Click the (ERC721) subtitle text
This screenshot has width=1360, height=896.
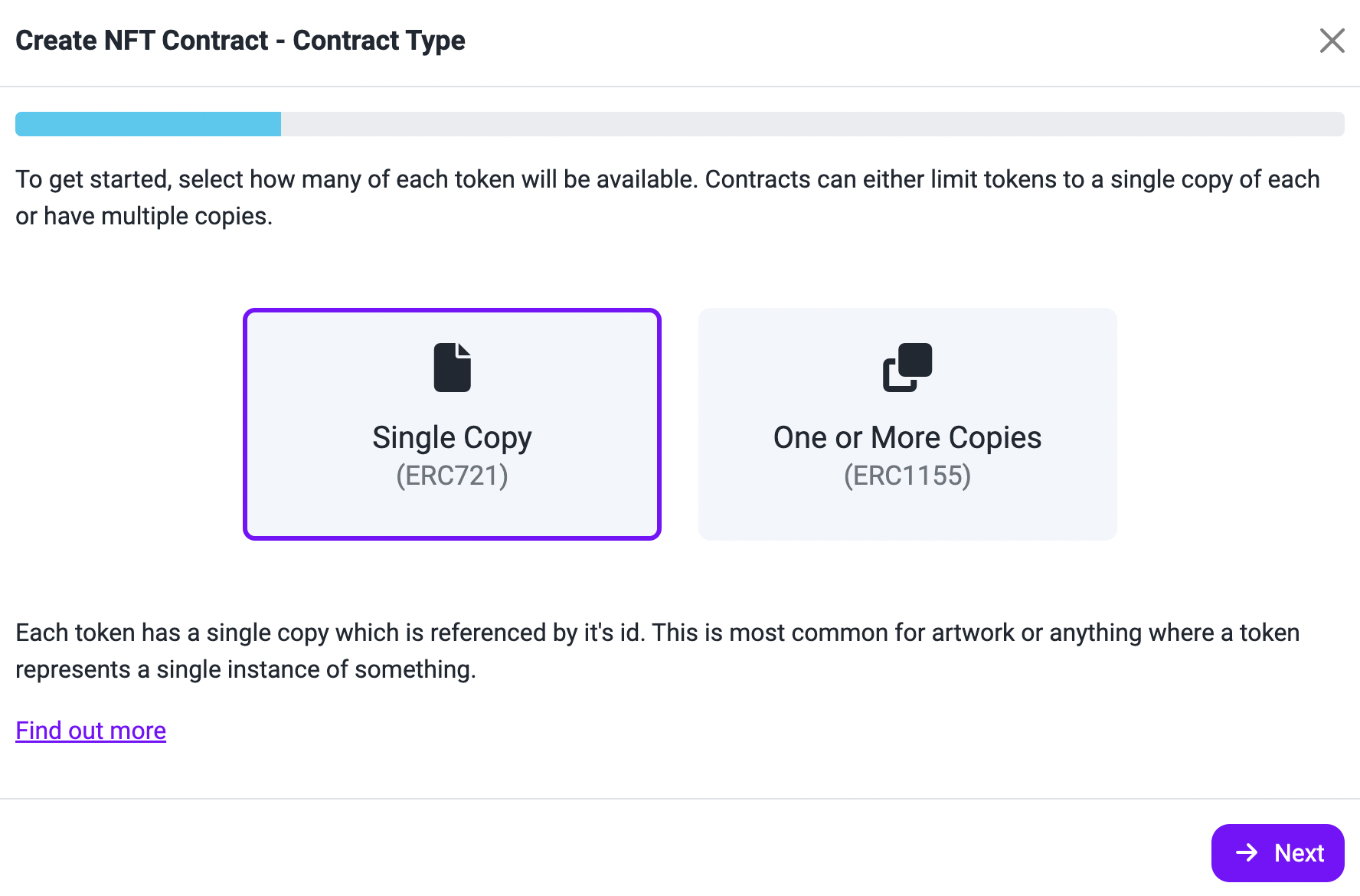[452, 476]
